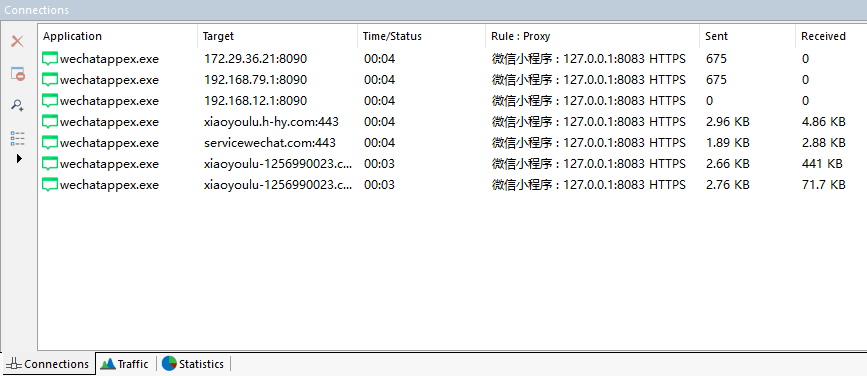Open the Statistics tab
The height and width of the screenshot is (376, 867).
pos(193,364)
